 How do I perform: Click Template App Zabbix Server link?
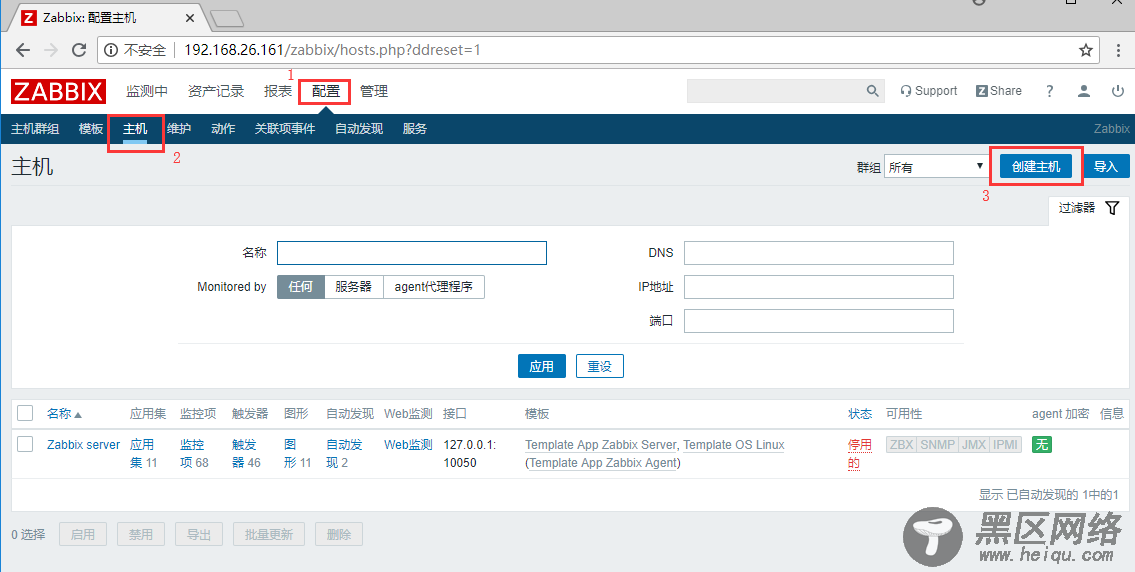point(601,445)
